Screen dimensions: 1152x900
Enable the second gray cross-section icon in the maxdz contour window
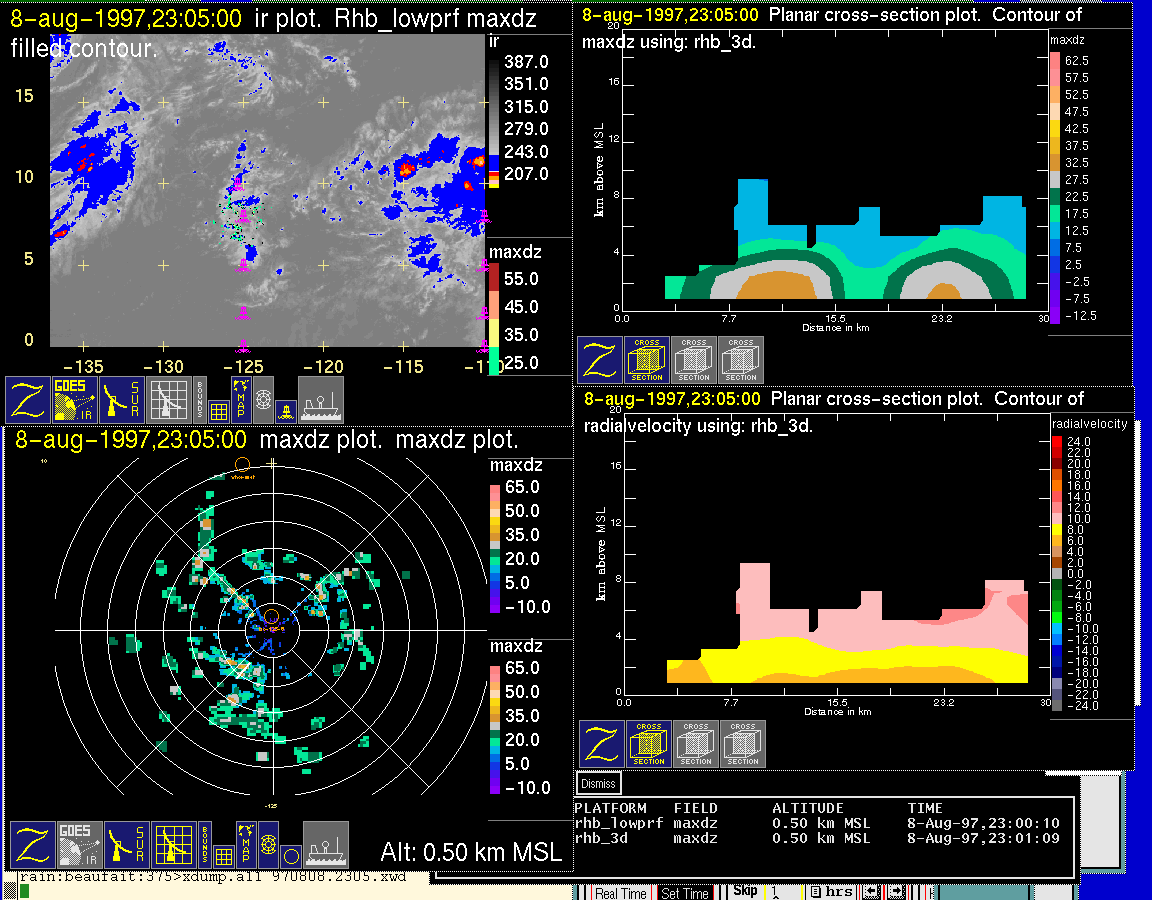pyautogui.click(x=694, y=360)
